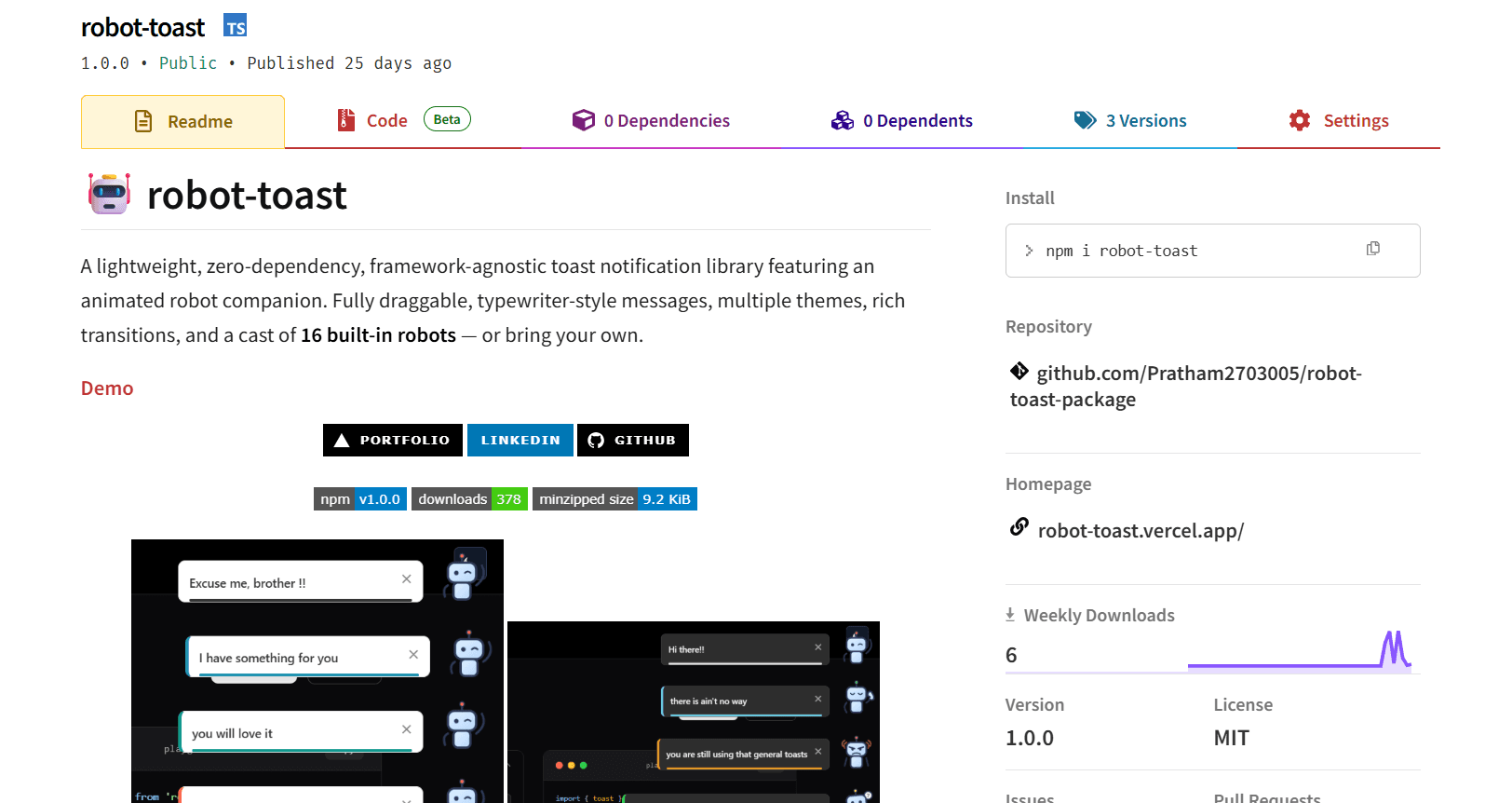Go to the 3 Versions tab
This screenshot has width=1512, height=803.
pos(1130,121)
